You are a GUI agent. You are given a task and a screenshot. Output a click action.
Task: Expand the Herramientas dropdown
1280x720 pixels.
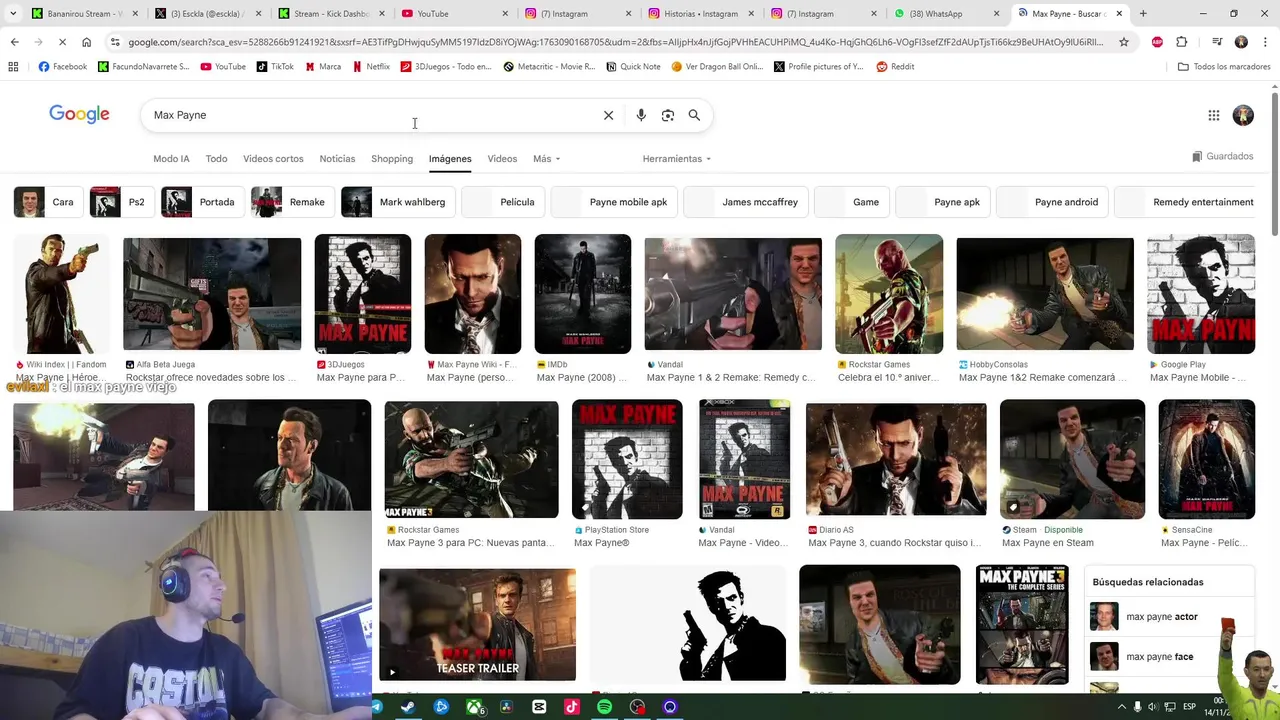pos(677,159)
